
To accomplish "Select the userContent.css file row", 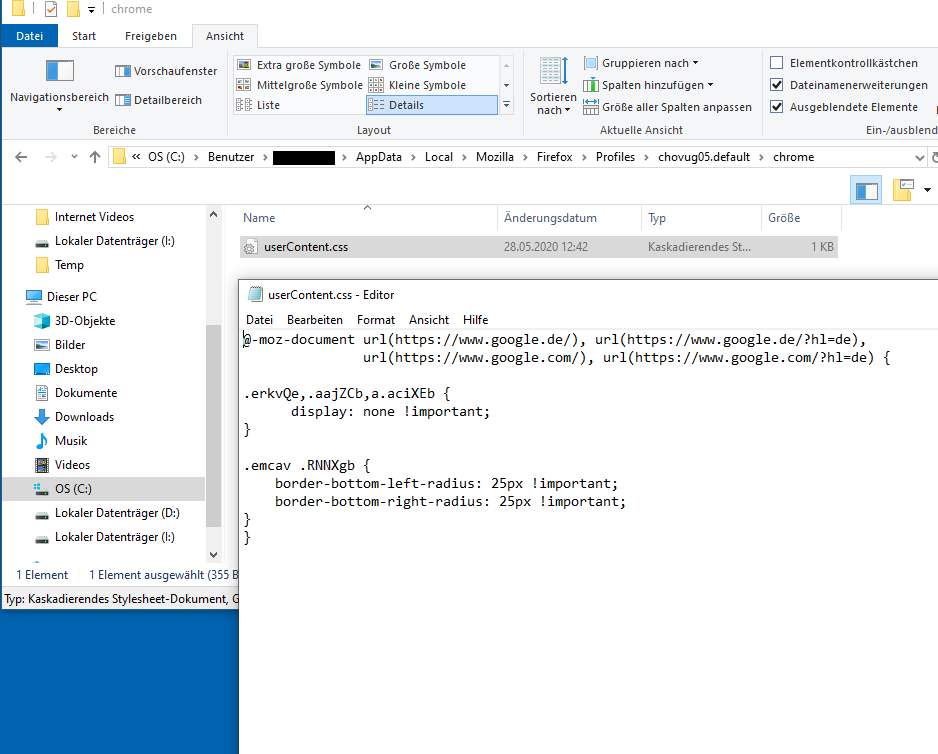I will coord(538,247).
